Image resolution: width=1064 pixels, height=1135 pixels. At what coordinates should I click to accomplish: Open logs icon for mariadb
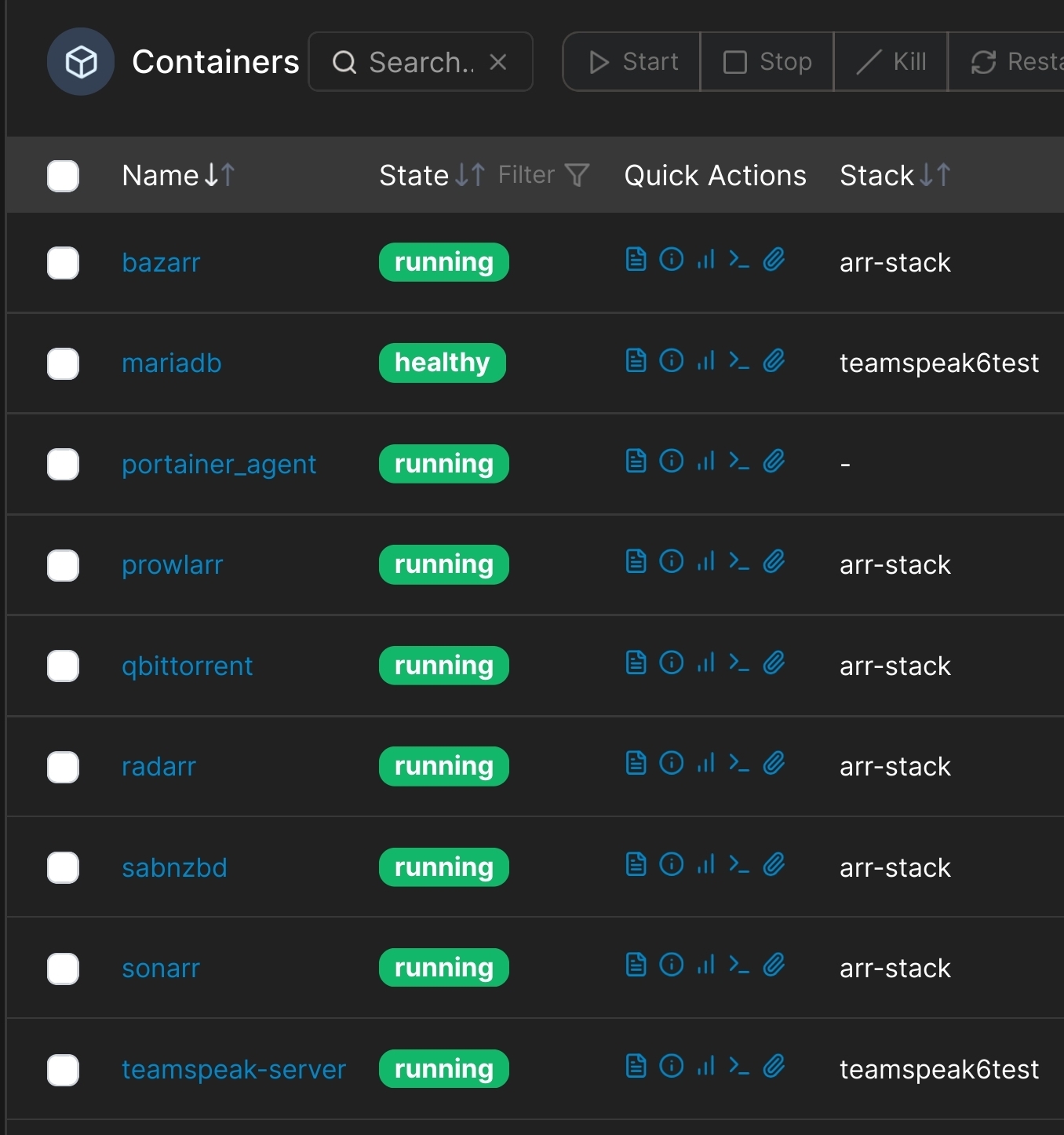pos(636,360)
